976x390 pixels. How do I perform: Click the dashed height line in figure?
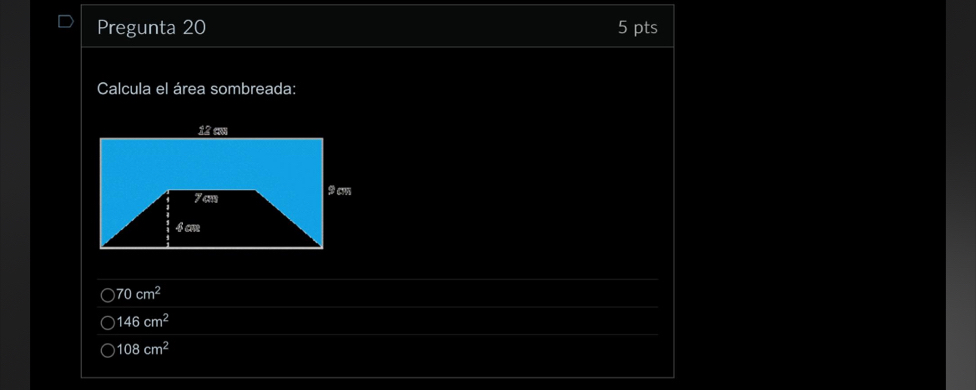click(168, 218)
